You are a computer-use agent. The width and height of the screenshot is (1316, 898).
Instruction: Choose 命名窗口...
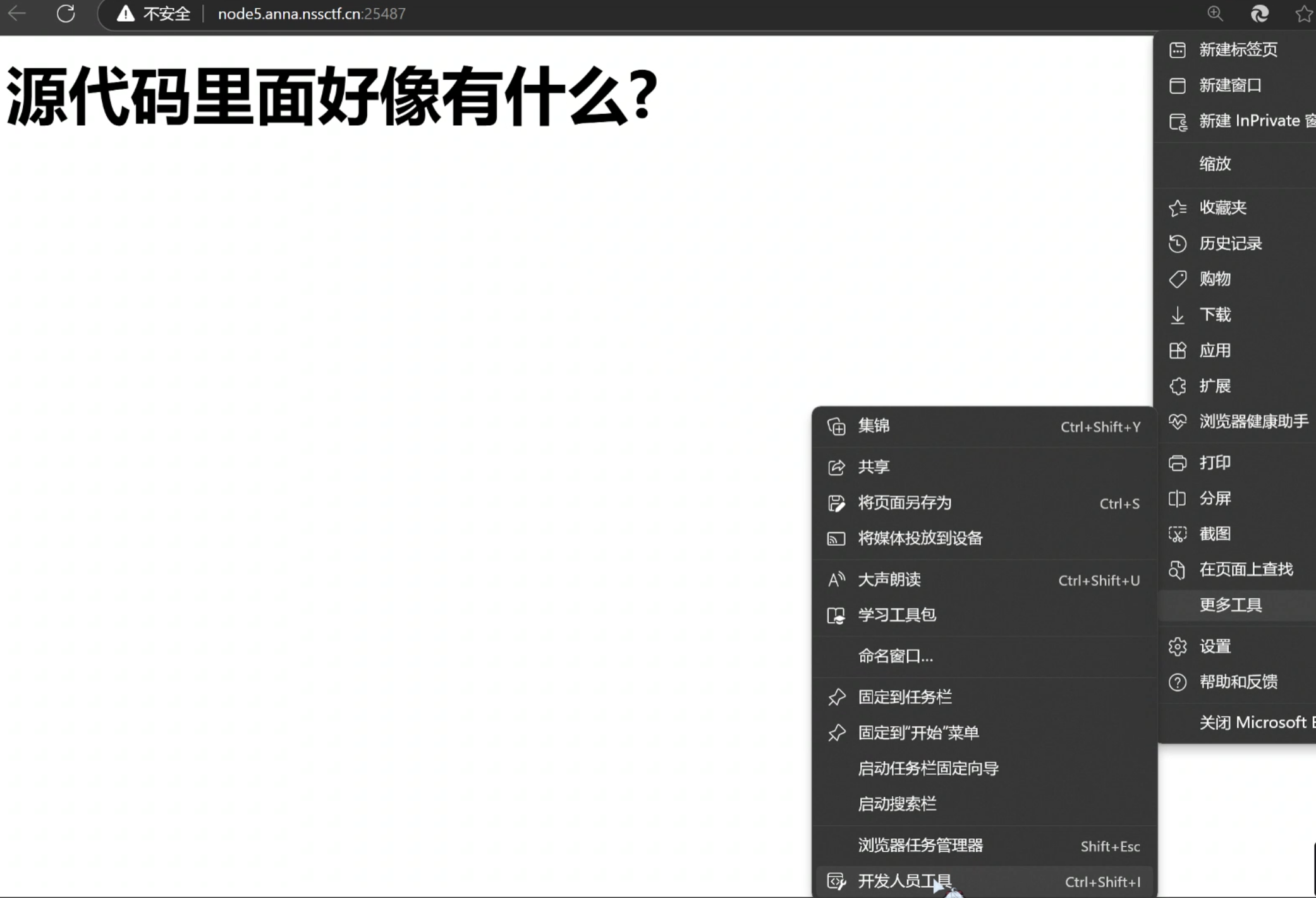[984, 656]
